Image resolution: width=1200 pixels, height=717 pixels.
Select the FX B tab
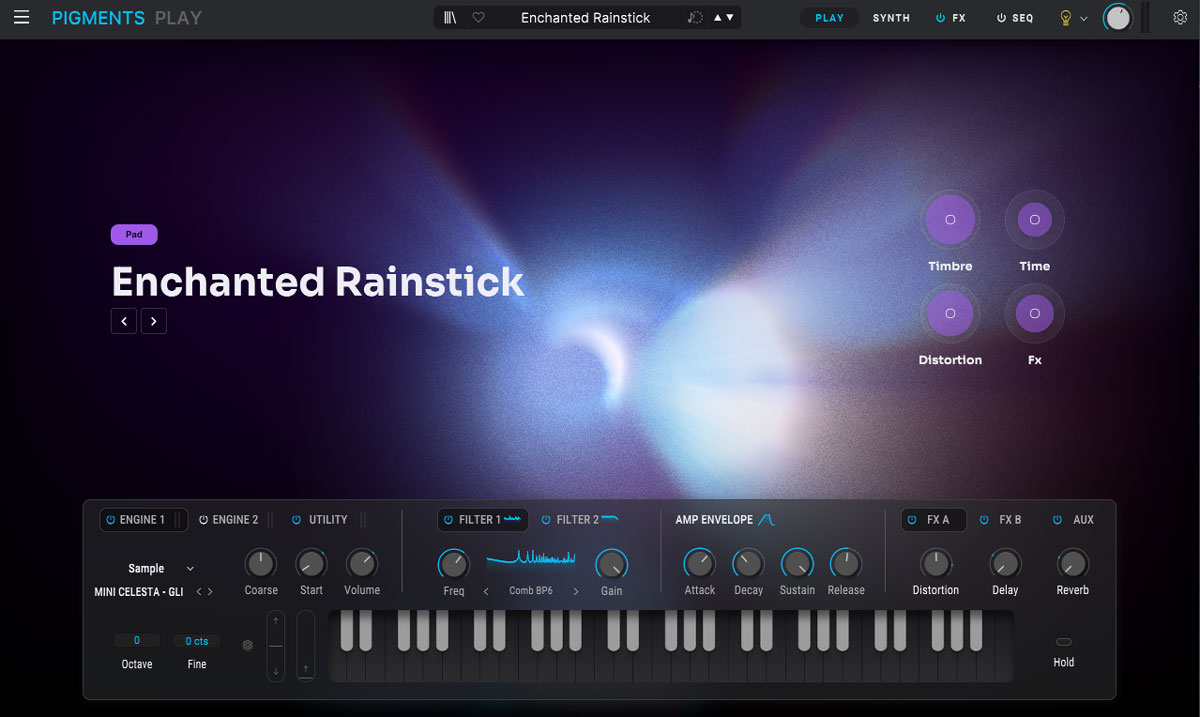point(1010,520)
